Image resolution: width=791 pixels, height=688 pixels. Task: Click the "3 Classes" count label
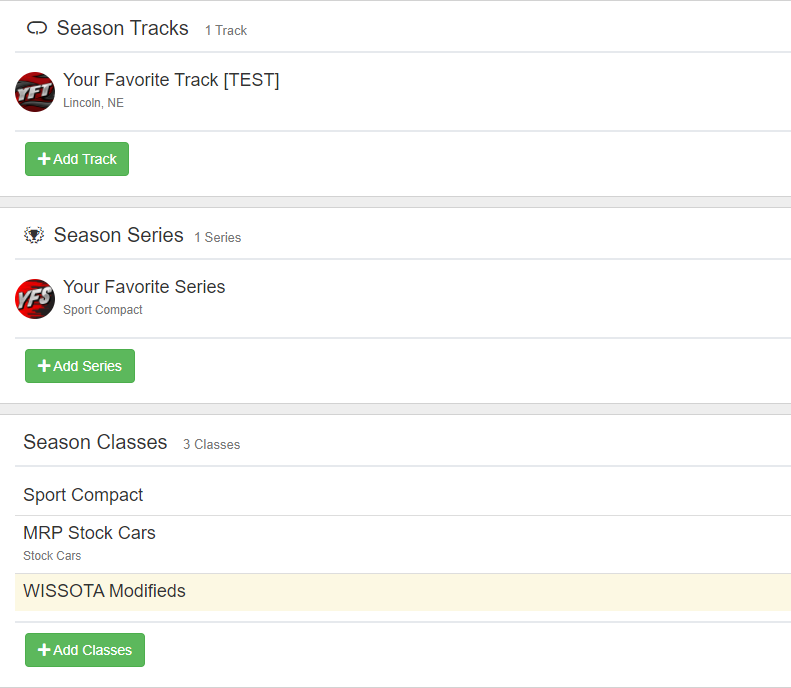click(211, 445)
